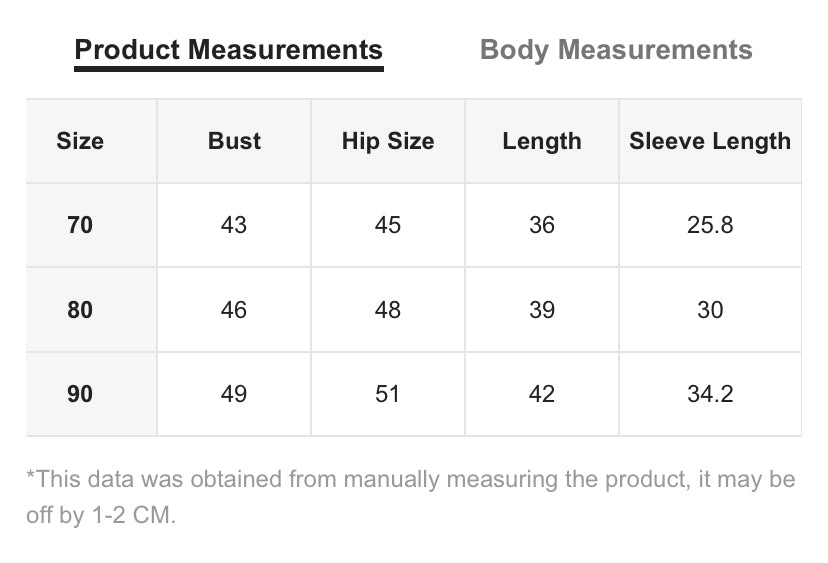
Task: Click the sleeve length value 34.2
Action: pyautogui.click(x=710, y=394)
